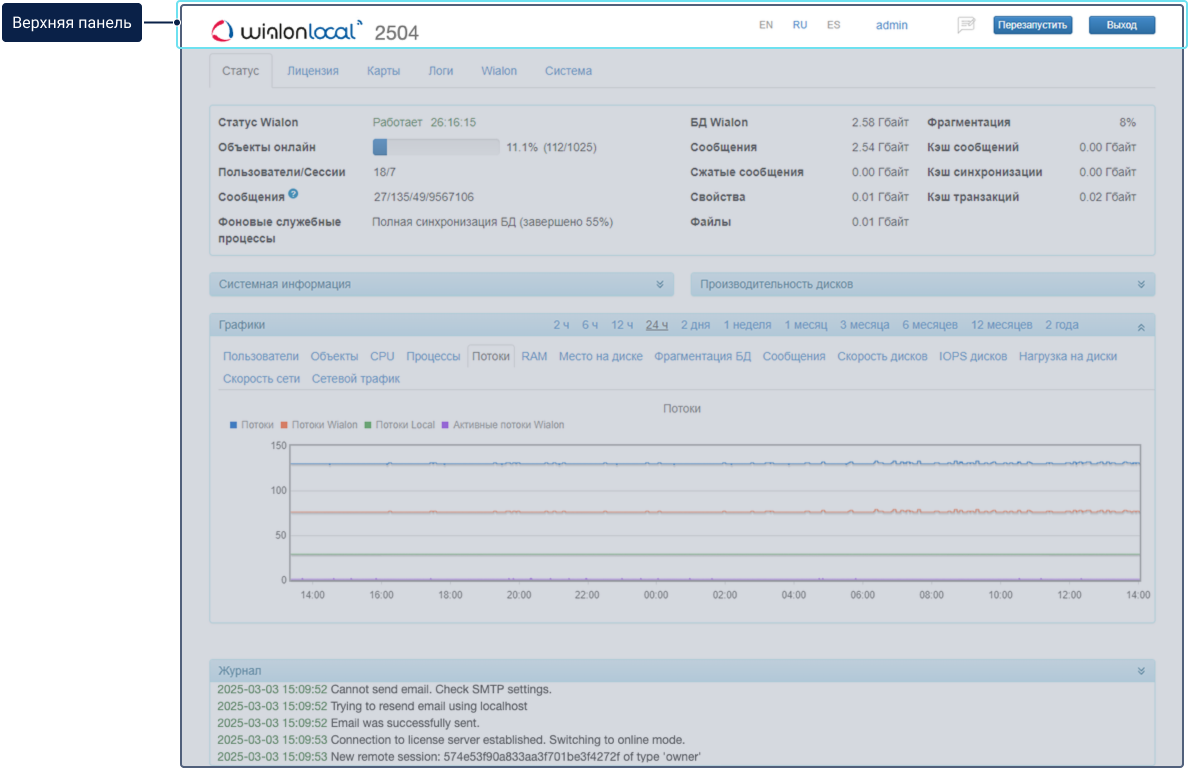This screenshot has width=1188, height=768.
Task: Click the Выход button
Action: pos(1121,25)
